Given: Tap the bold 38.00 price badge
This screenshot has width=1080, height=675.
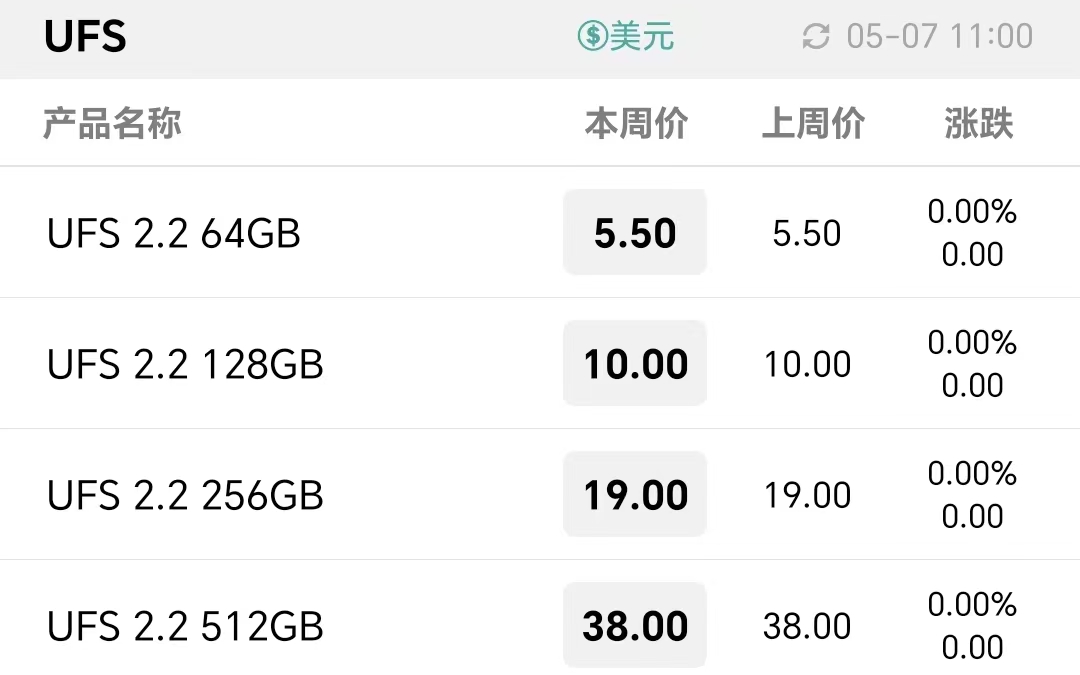Looking at the screenshot, I should click(635, 625).
